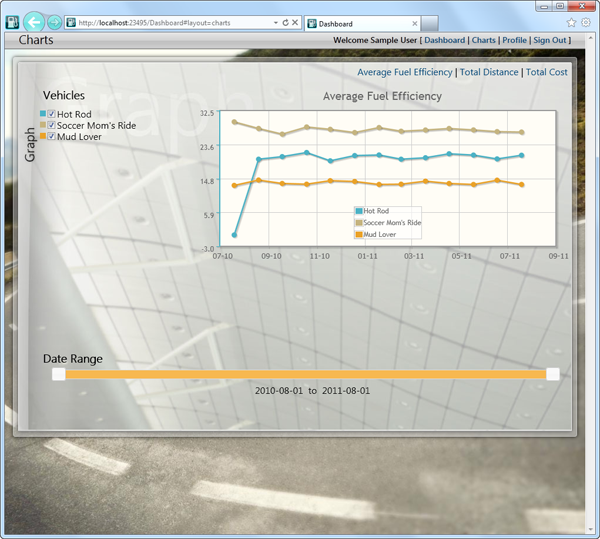Click the Sign Out link

pyautogui.click(x=550, y=40)
